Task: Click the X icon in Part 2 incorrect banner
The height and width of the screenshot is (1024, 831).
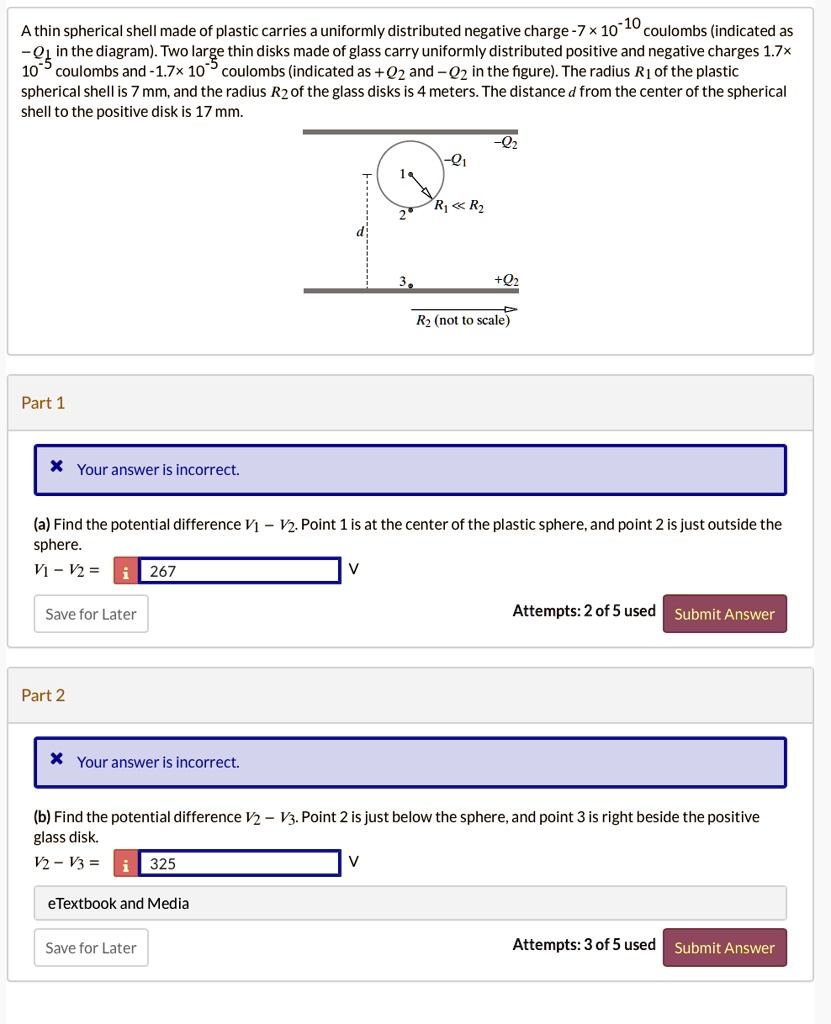Action: [57, 759]
